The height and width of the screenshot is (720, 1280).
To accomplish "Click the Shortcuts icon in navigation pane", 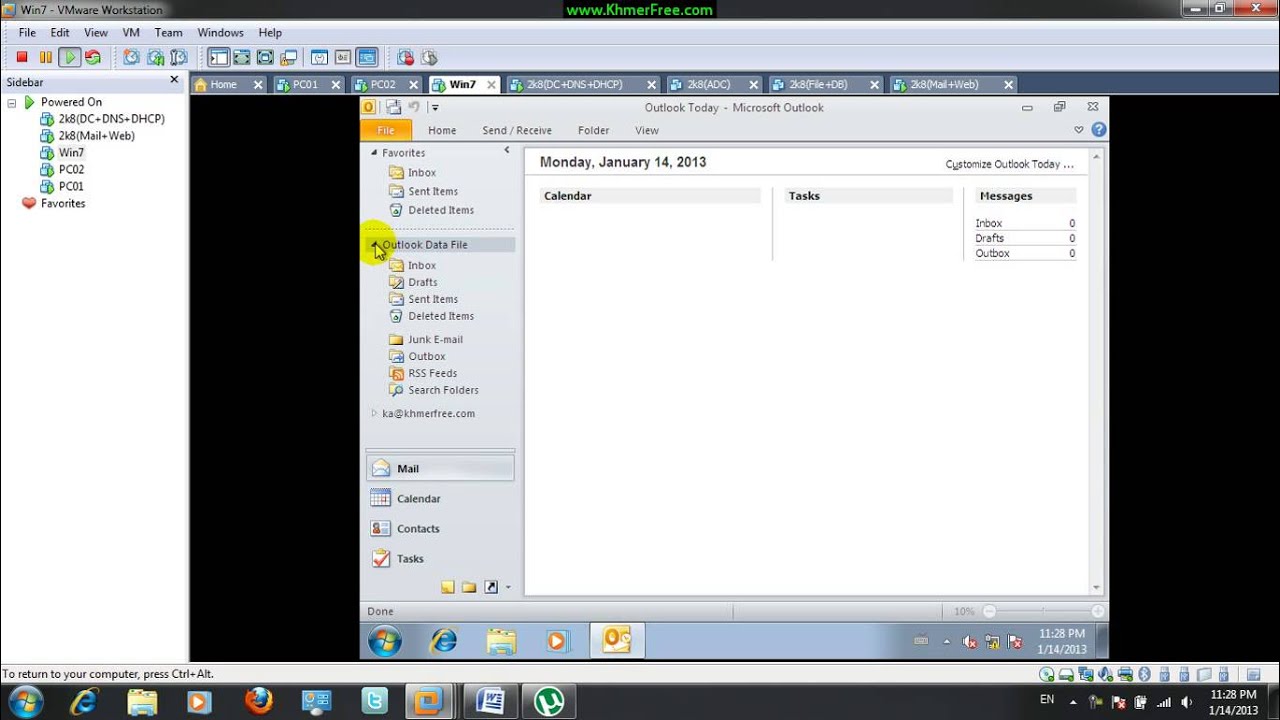I will pos(491,587).
